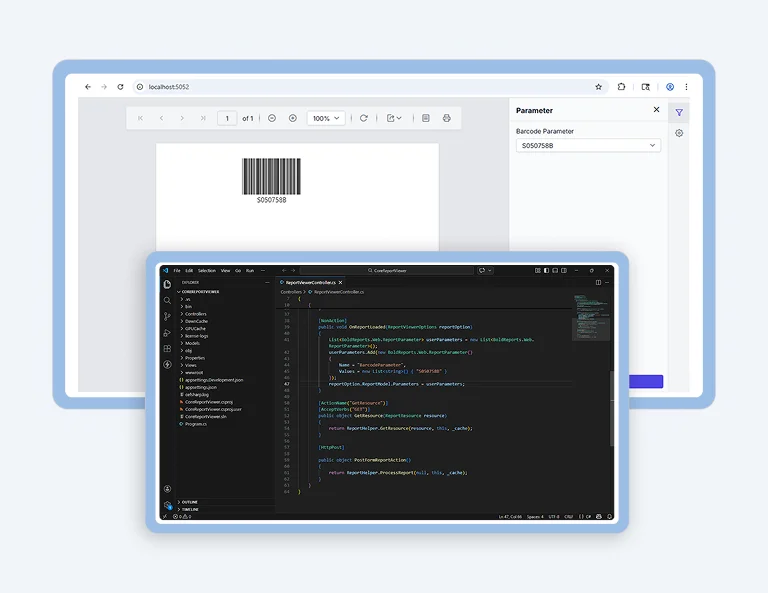Open Go menu in VS Code

238,270
